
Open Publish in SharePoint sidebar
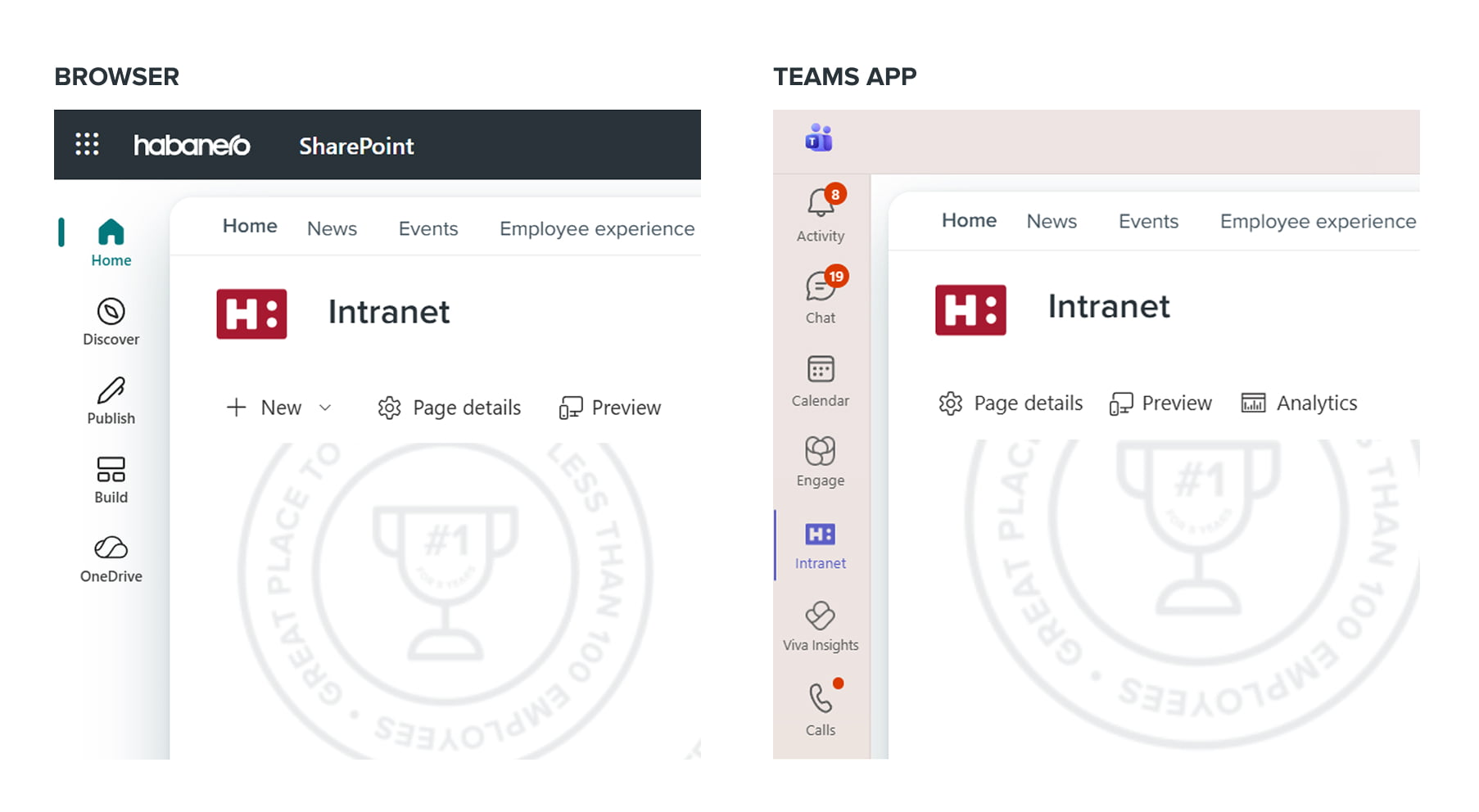click(x=111, y=401)
